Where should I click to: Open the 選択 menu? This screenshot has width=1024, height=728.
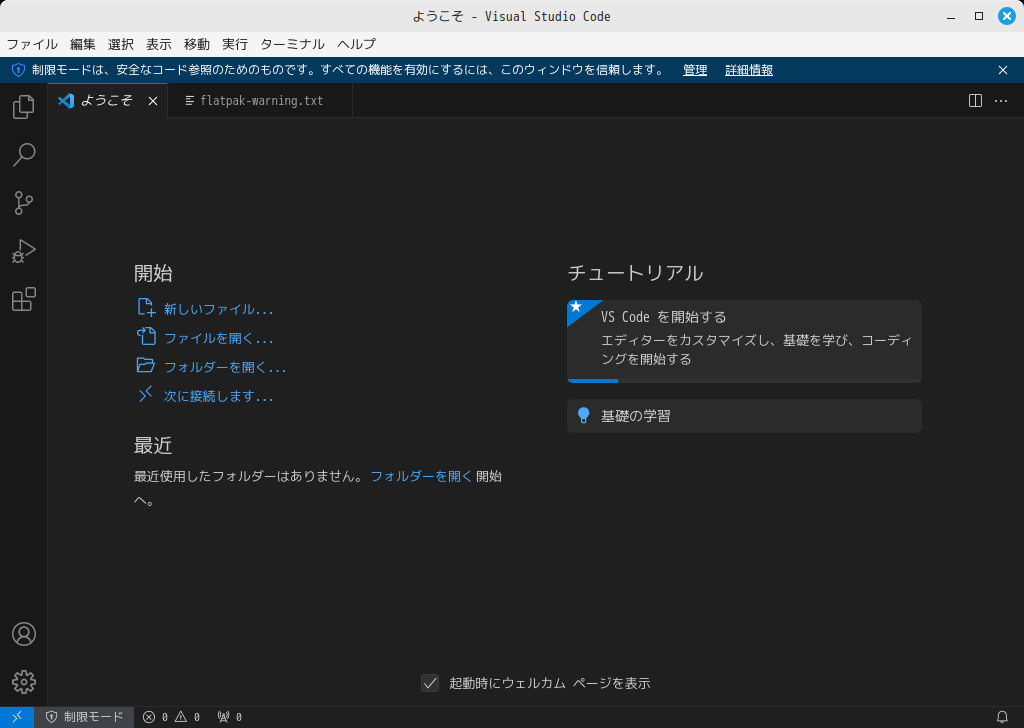[x=121, y=44]
